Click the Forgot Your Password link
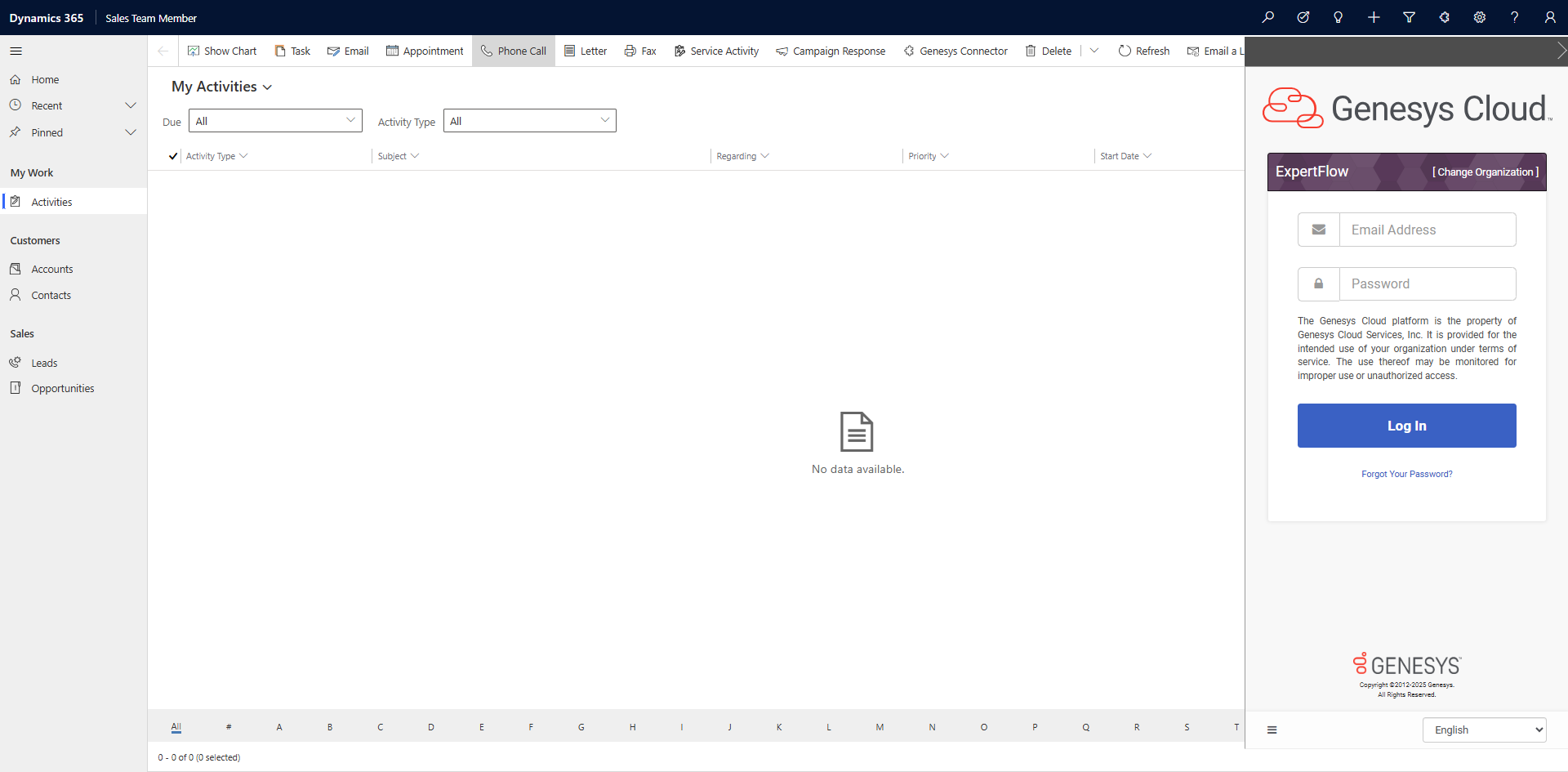Image resolution: width=1568 pixels, height=772 pixels. pyautogui.click(x=1406, y=474)
